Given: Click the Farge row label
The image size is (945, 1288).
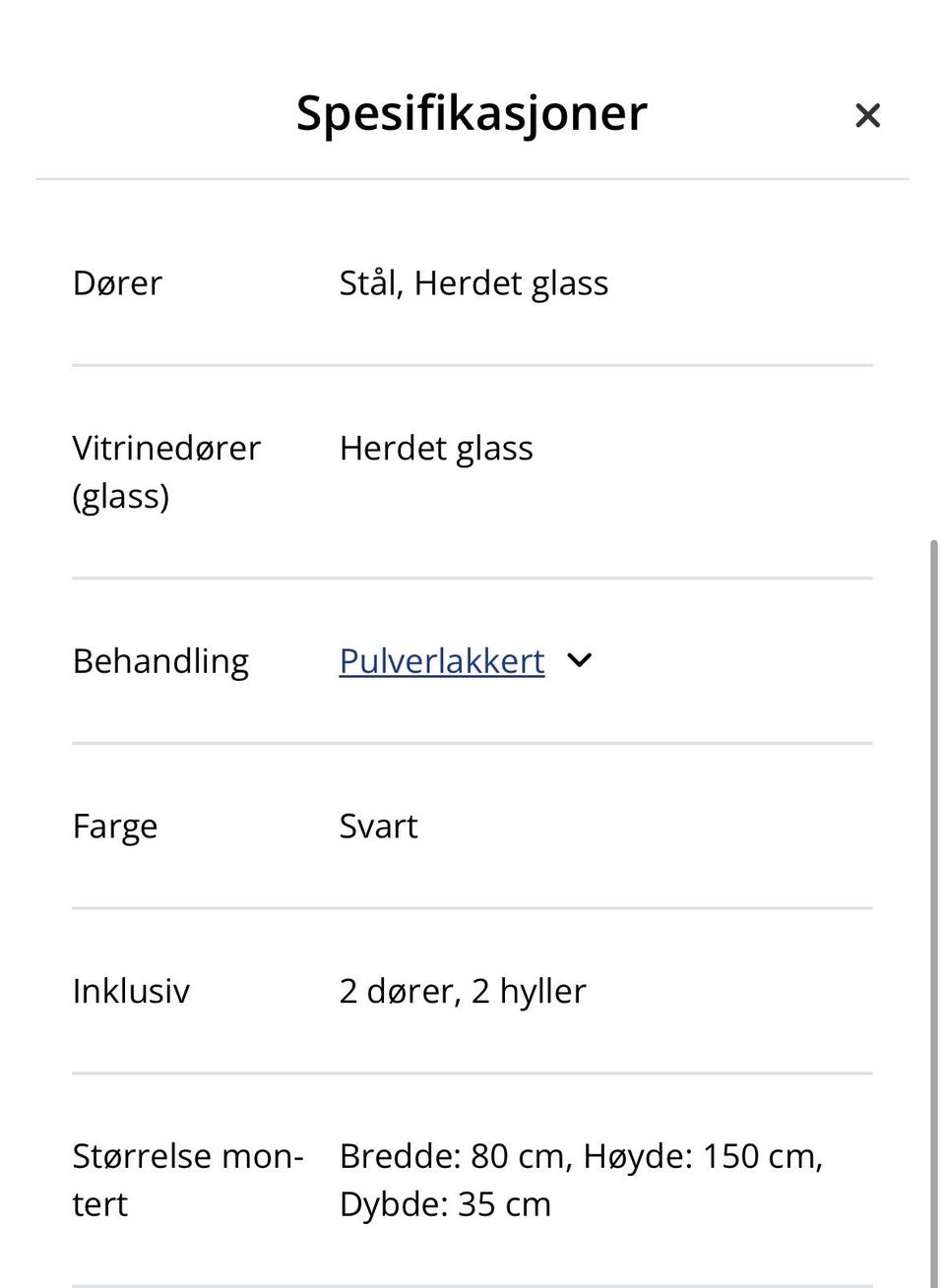Looking at the screenshot, I should [x=114, y=826].
